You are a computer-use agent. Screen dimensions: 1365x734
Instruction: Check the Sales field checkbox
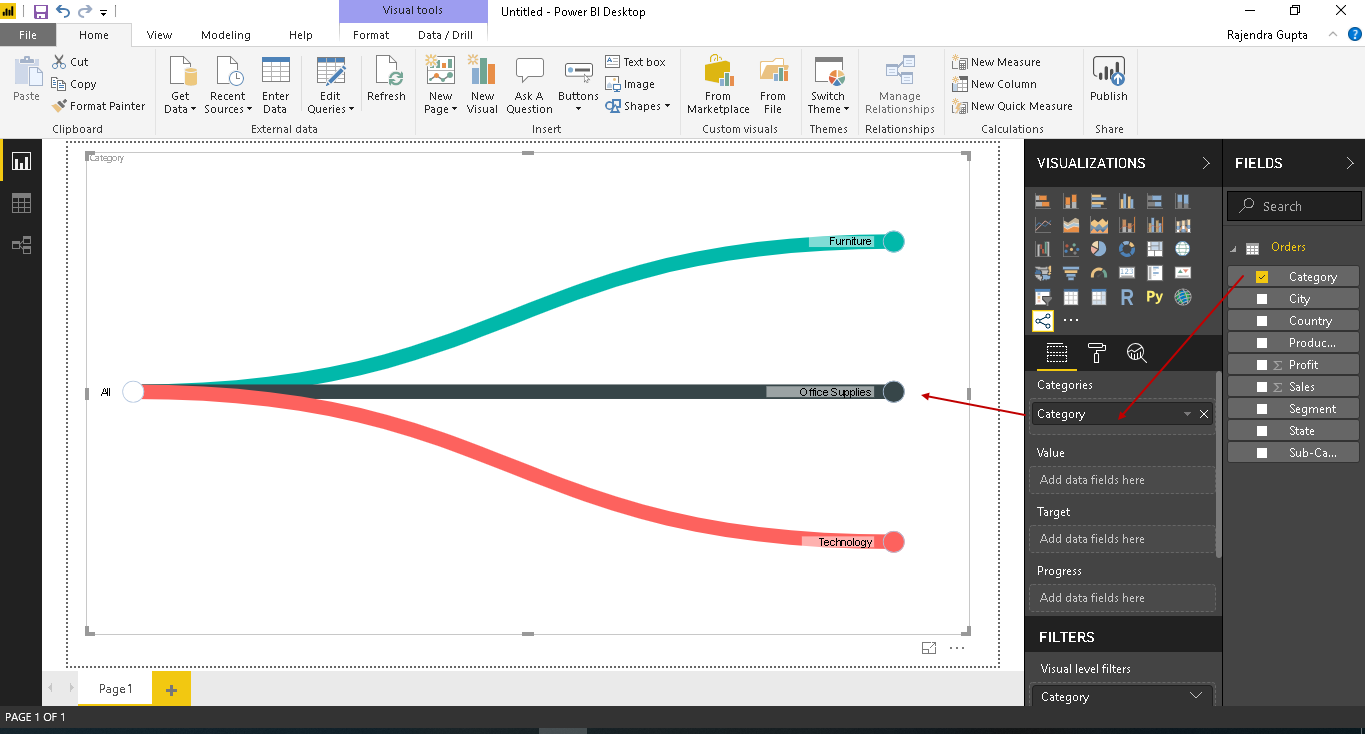pos(1262,387)
